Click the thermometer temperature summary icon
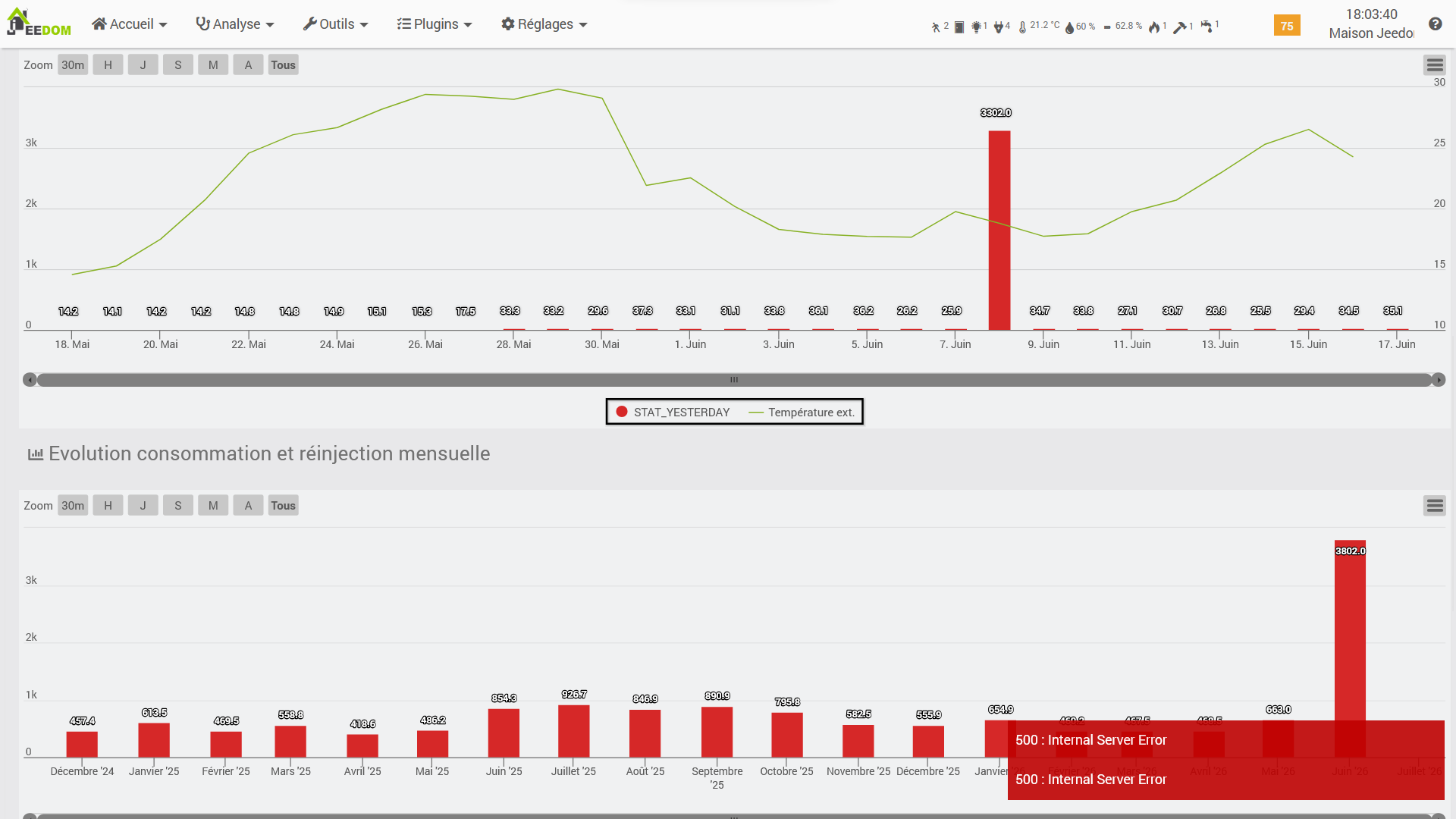The width and height of the screenshot is (1456, 819). (x=1022, y=27)
